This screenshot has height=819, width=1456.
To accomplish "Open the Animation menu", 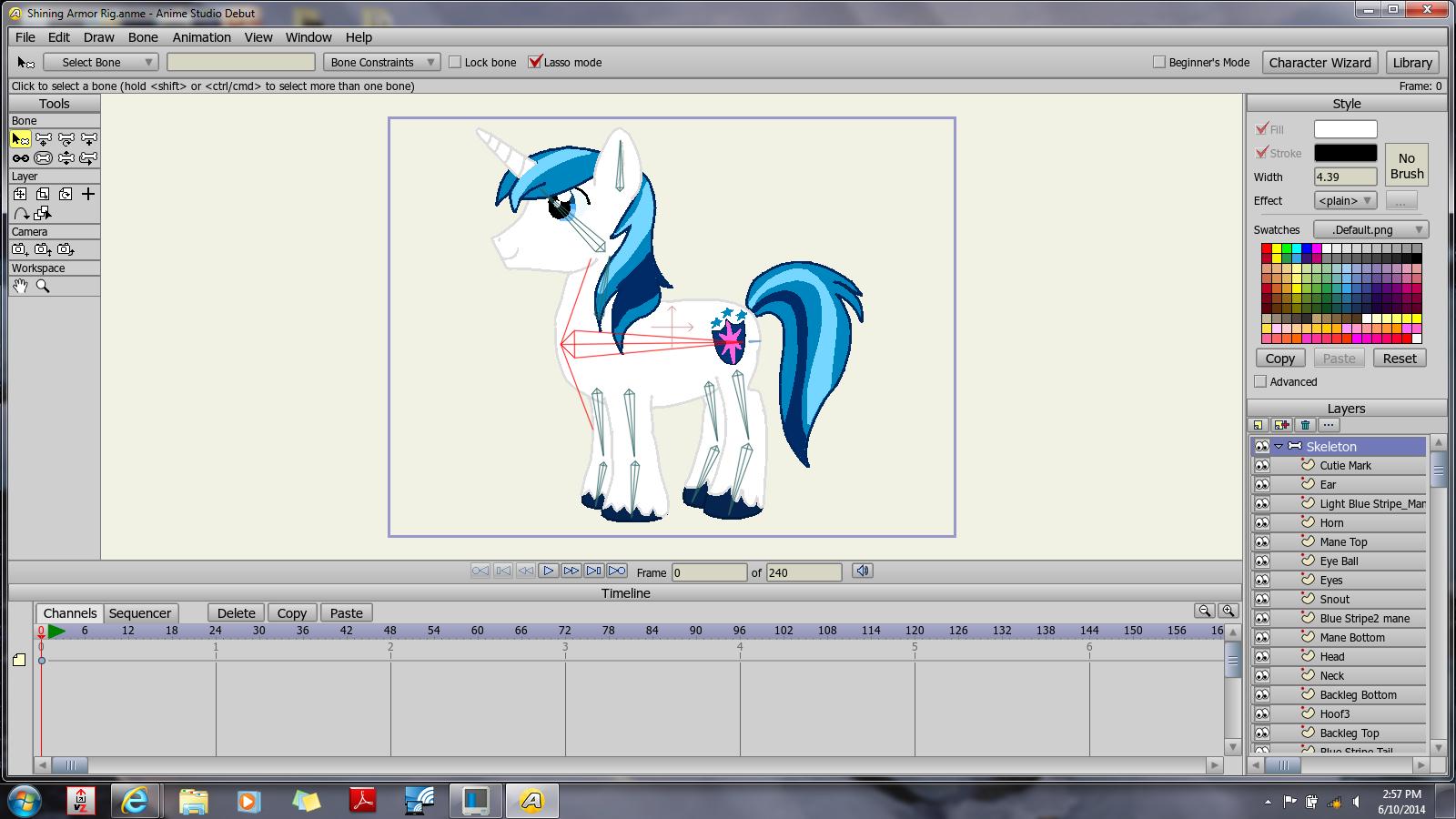I will [201, 37].
